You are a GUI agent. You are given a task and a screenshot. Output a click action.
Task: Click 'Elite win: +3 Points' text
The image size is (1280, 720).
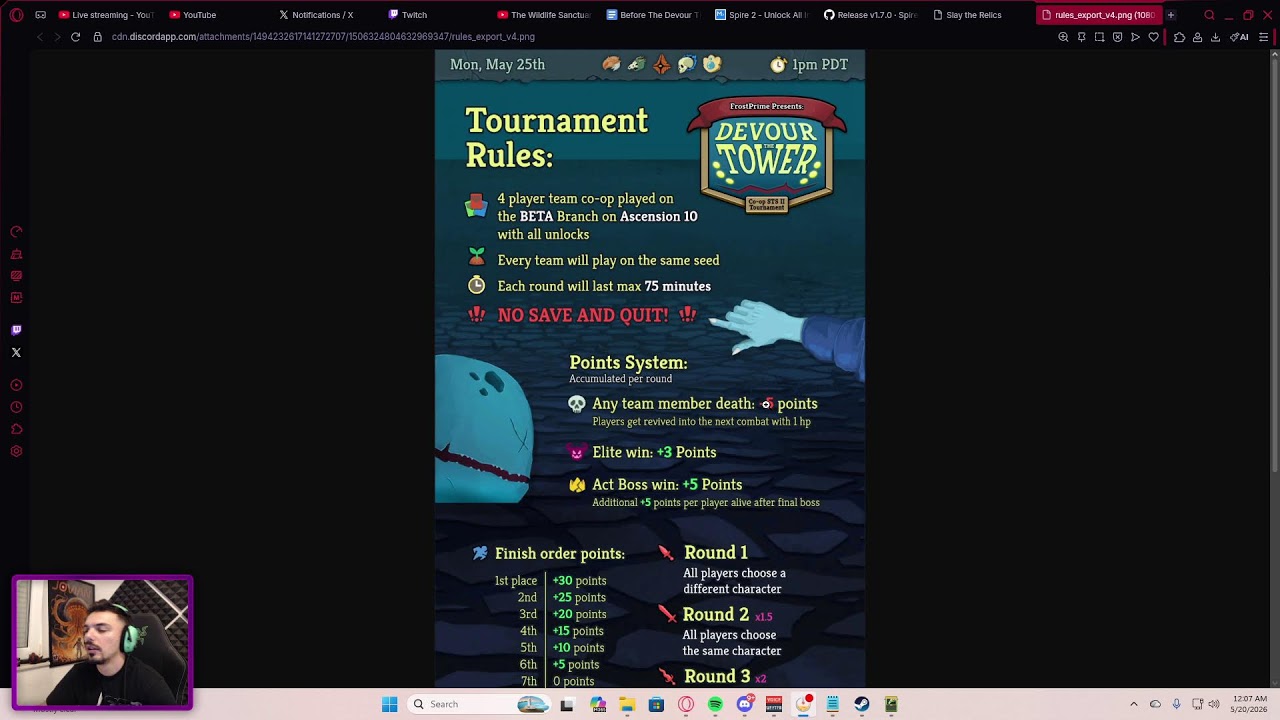(x=654, y=452)
